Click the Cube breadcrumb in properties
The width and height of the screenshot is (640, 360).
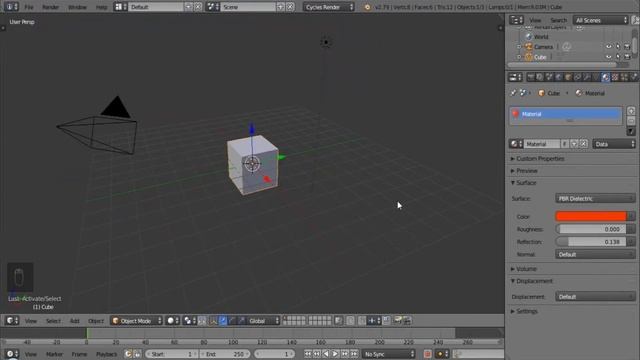pos(549,93)
